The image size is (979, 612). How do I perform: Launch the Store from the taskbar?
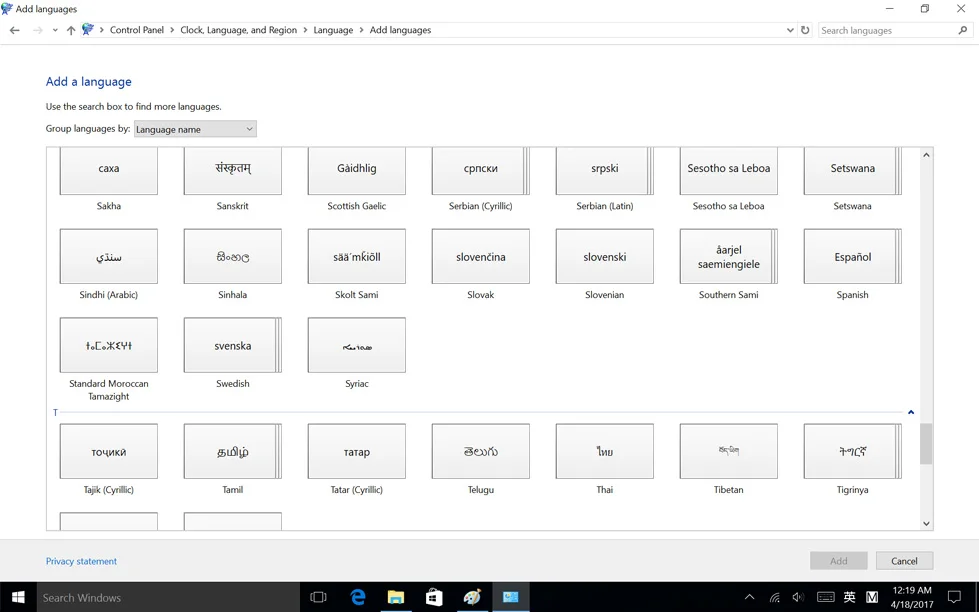pyautogui.click(x=434, y=597)
